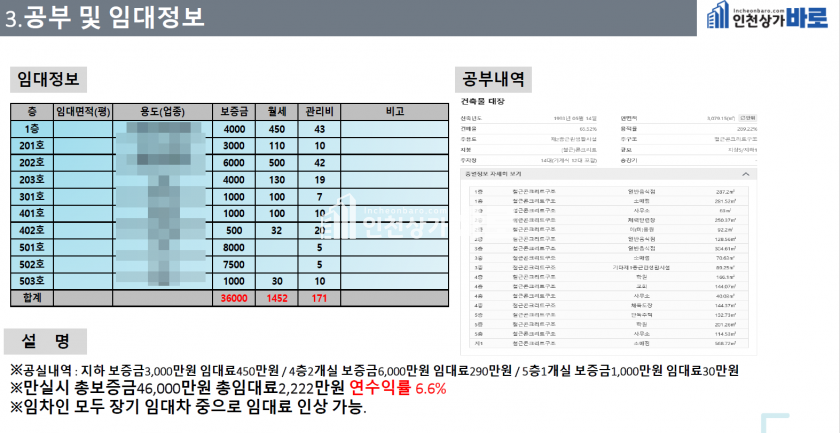The height and width of the screenshot is (433, 840).
Task: Select the 임대정보 section label
Action: coord(47,79)
